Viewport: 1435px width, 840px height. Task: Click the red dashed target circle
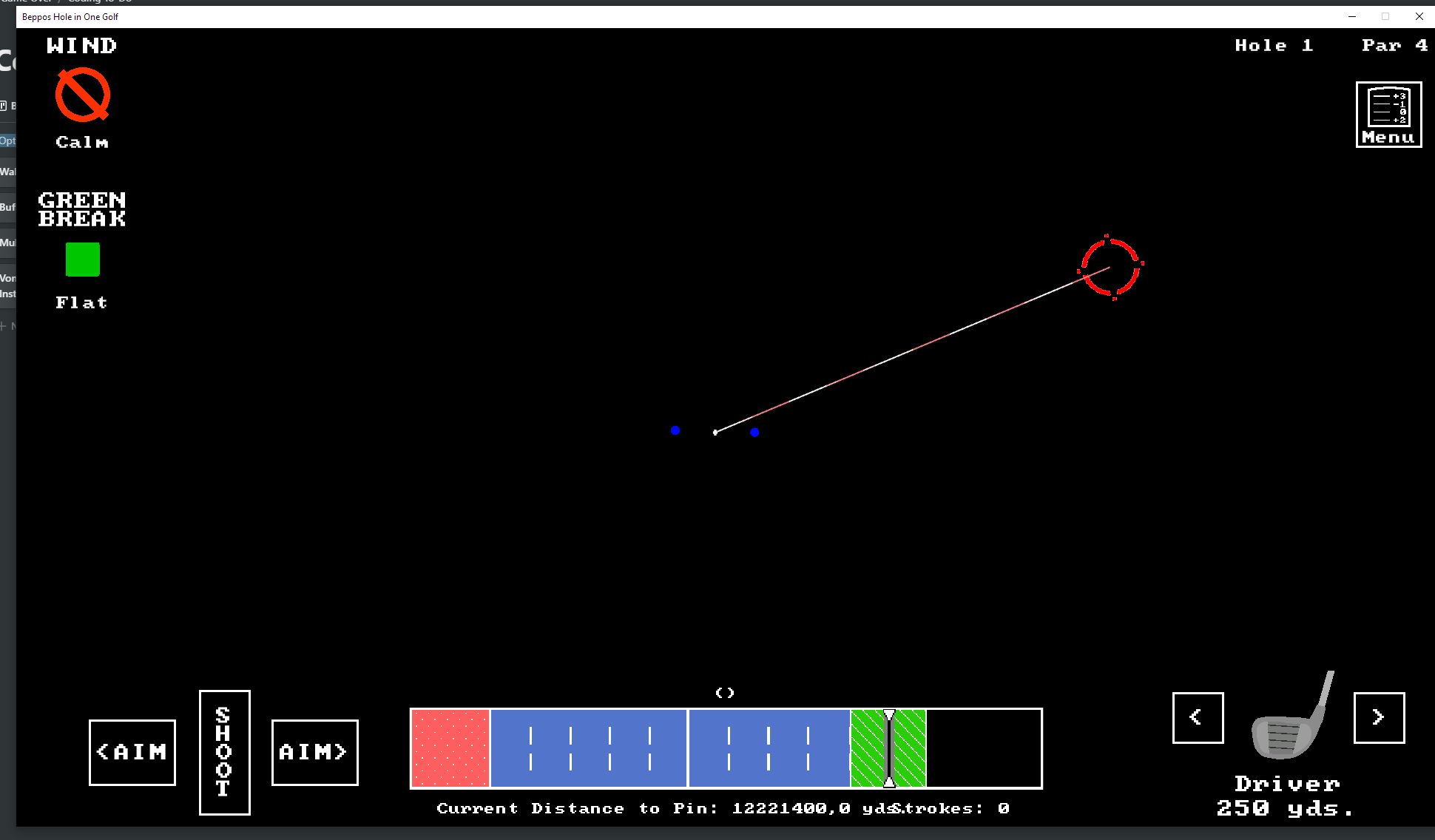click(x=1110, y=267)
